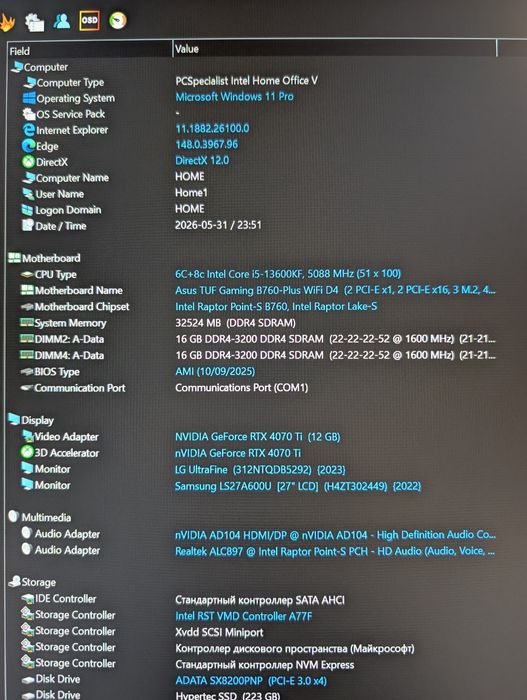The height and width of the screenshot is (700, 527).
Task: Click the Storage section icon
Action: (x=15, y=581)
